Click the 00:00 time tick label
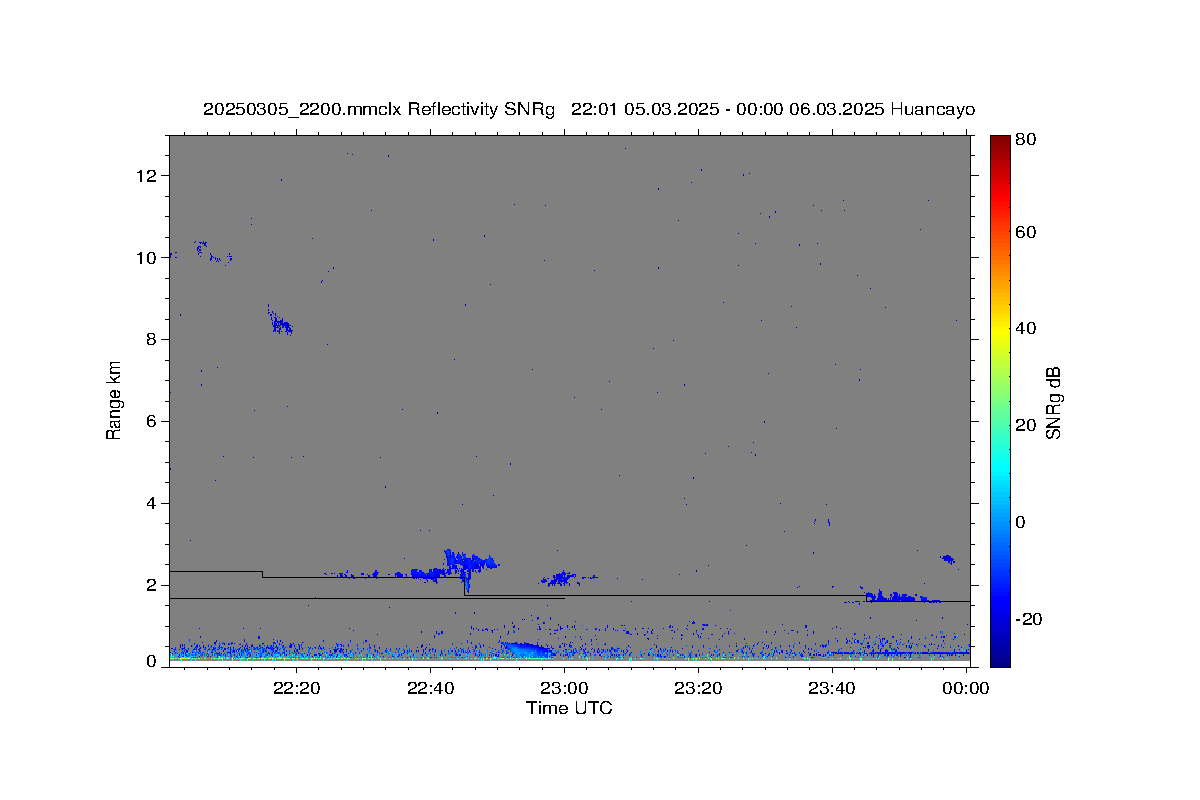The image size is (1200, 800). (965, 688)
